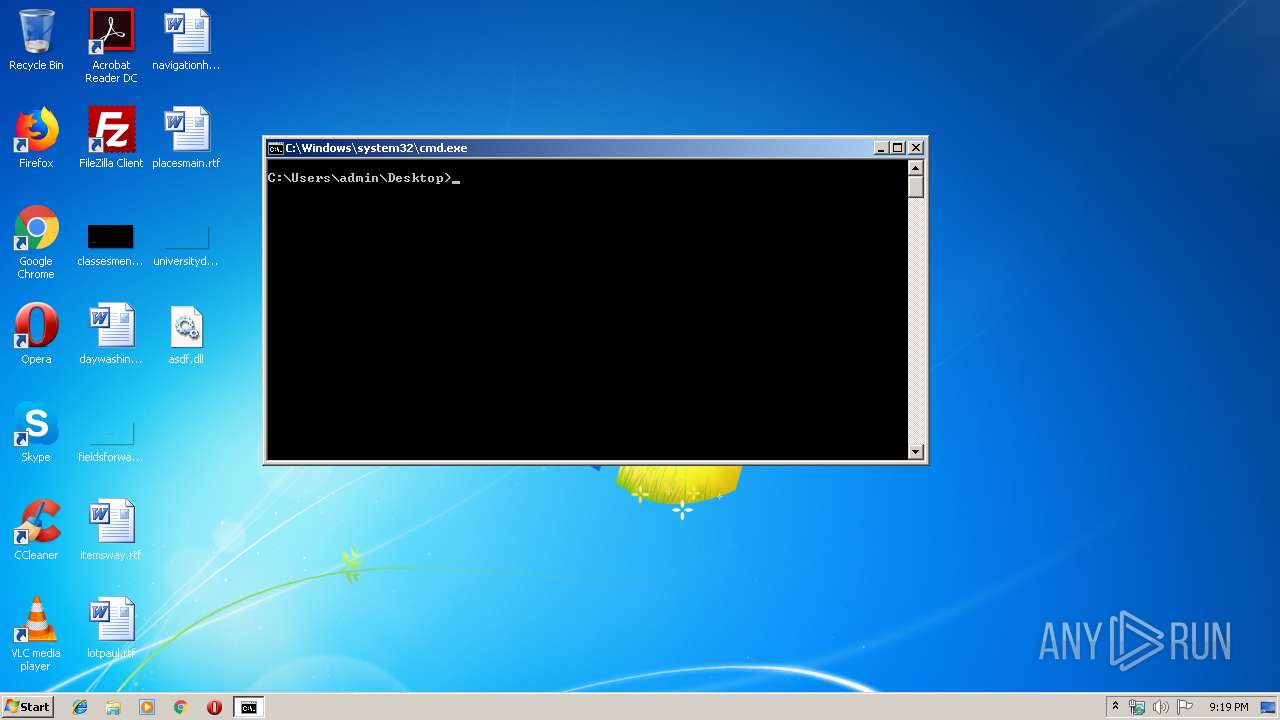The height and width of the screenshot is (720, 1280).
Task: Minimize the cmd.exe window
Action: point(881,148)
